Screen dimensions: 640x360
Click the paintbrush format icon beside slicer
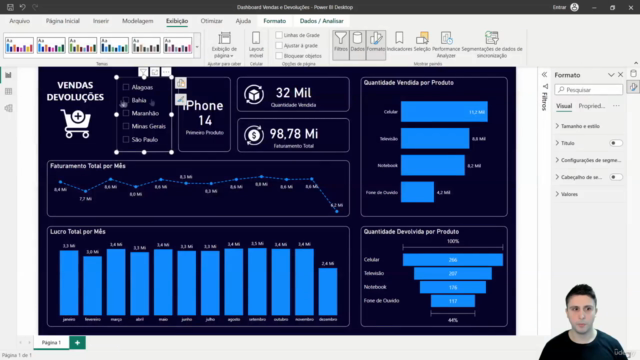click(181, 99)
